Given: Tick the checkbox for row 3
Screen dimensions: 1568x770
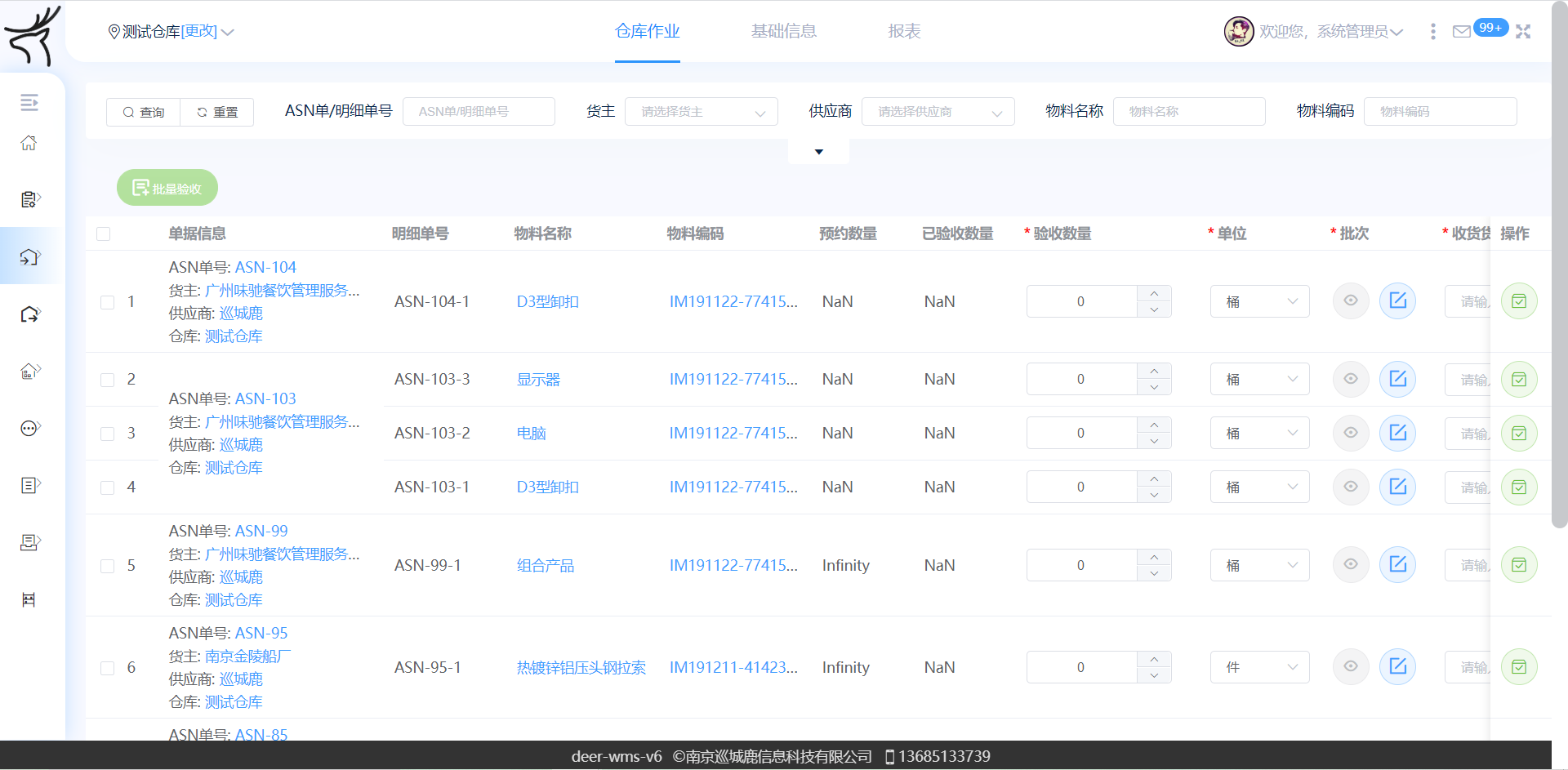Looking at the screenshot, I should click(107, 434).
